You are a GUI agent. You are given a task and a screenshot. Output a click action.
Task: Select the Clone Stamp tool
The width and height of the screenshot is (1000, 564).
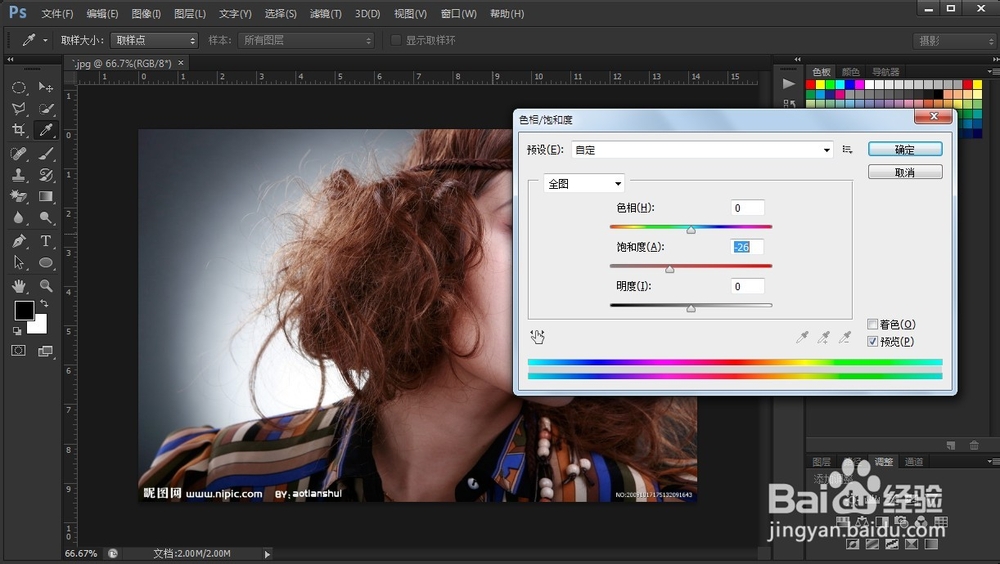point(18,175)
